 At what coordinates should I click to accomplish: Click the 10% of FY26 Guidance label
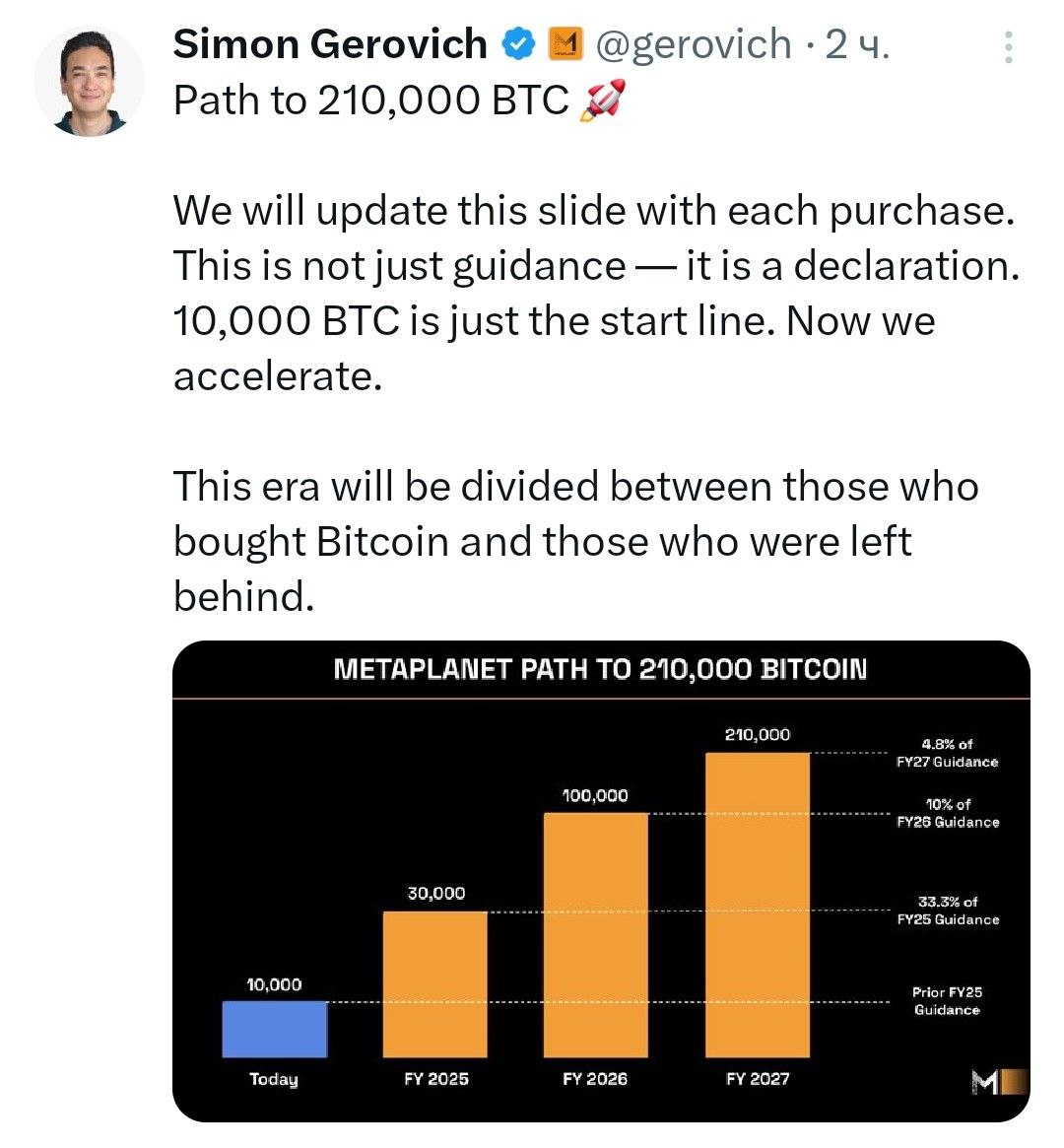click(949, 813)
